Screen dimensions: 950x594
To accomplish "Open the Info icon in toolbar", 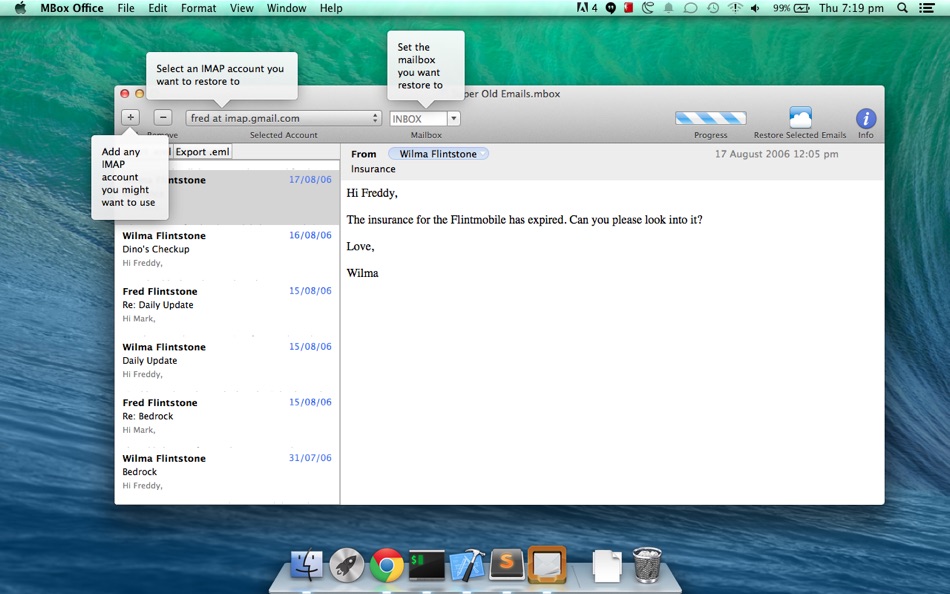I will click(866, 118).
